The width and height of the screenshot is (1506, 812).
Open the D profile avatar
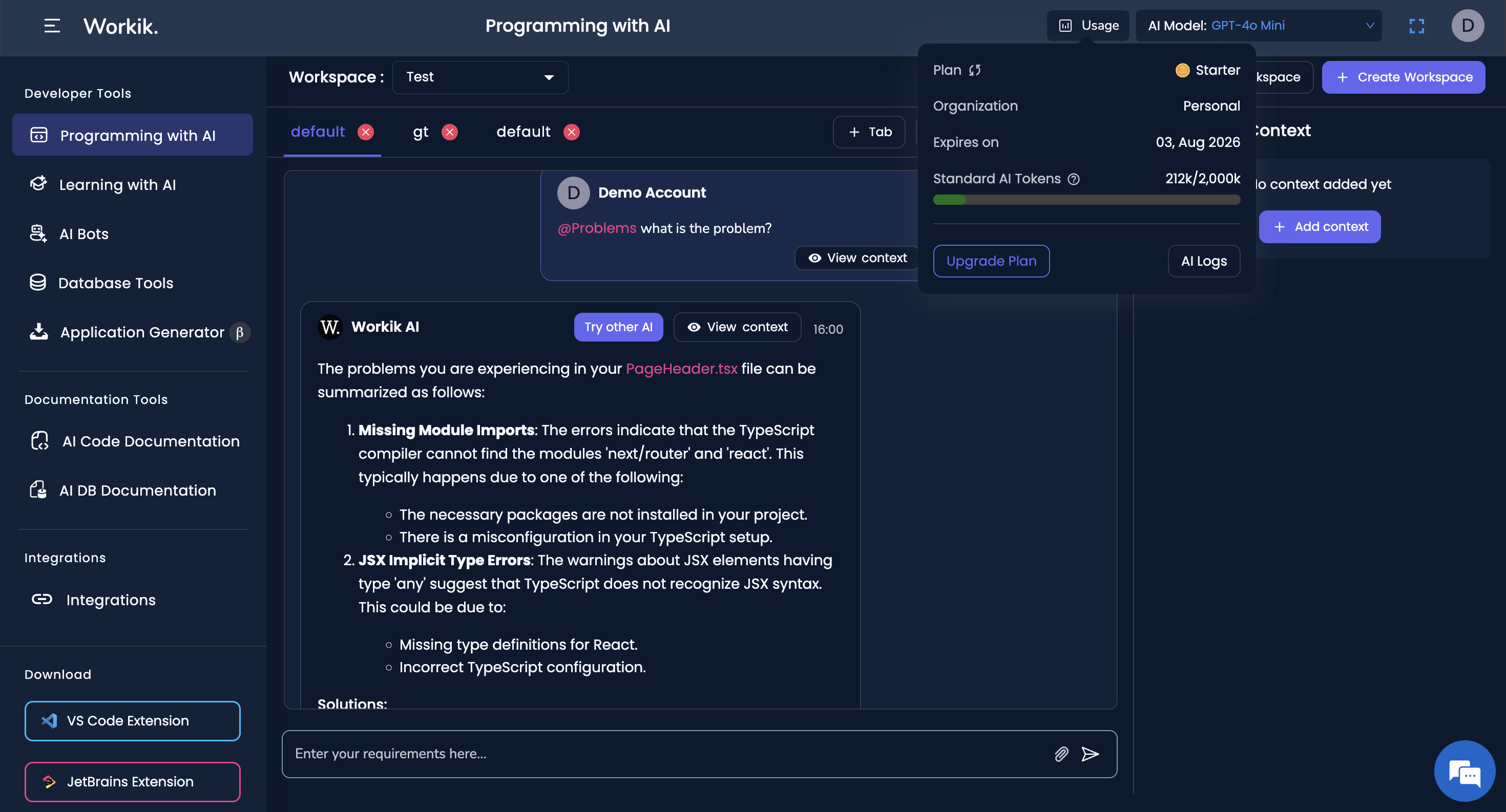click(1467, 26)
